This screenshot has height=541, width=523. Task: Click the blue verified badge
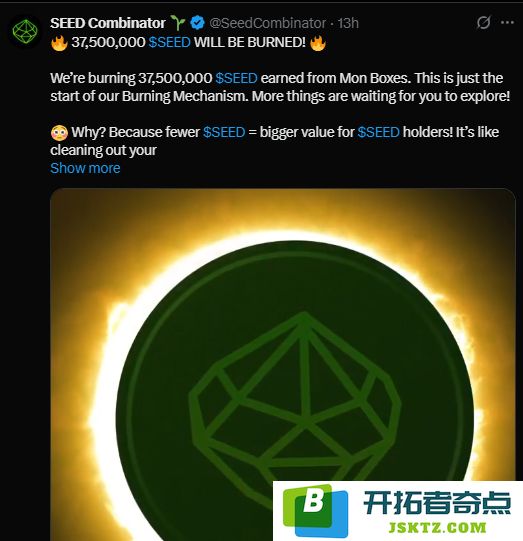[x=197, y=23]
